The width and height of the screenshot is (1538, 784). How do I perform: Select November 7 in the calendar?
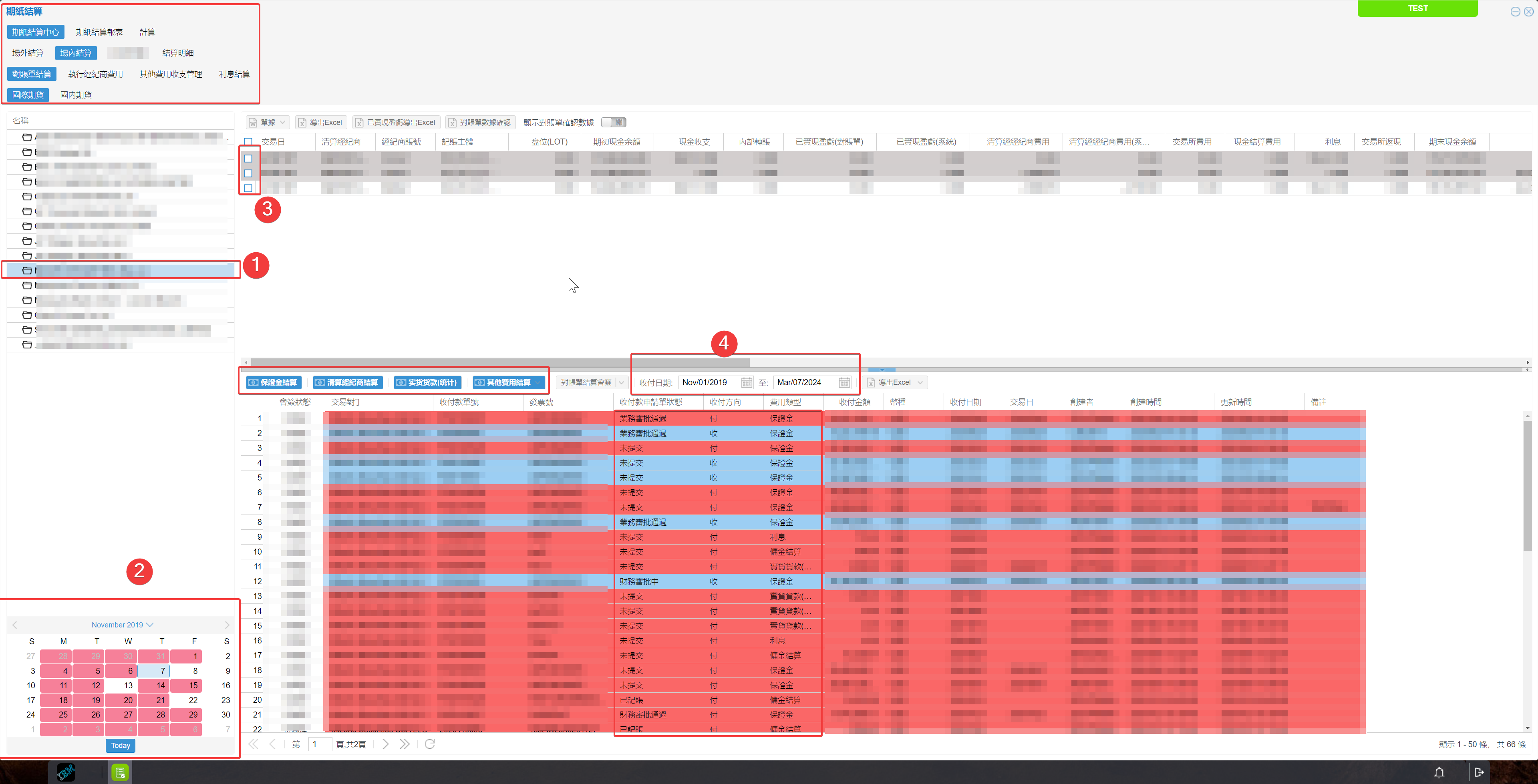click(x=154, y=671)
